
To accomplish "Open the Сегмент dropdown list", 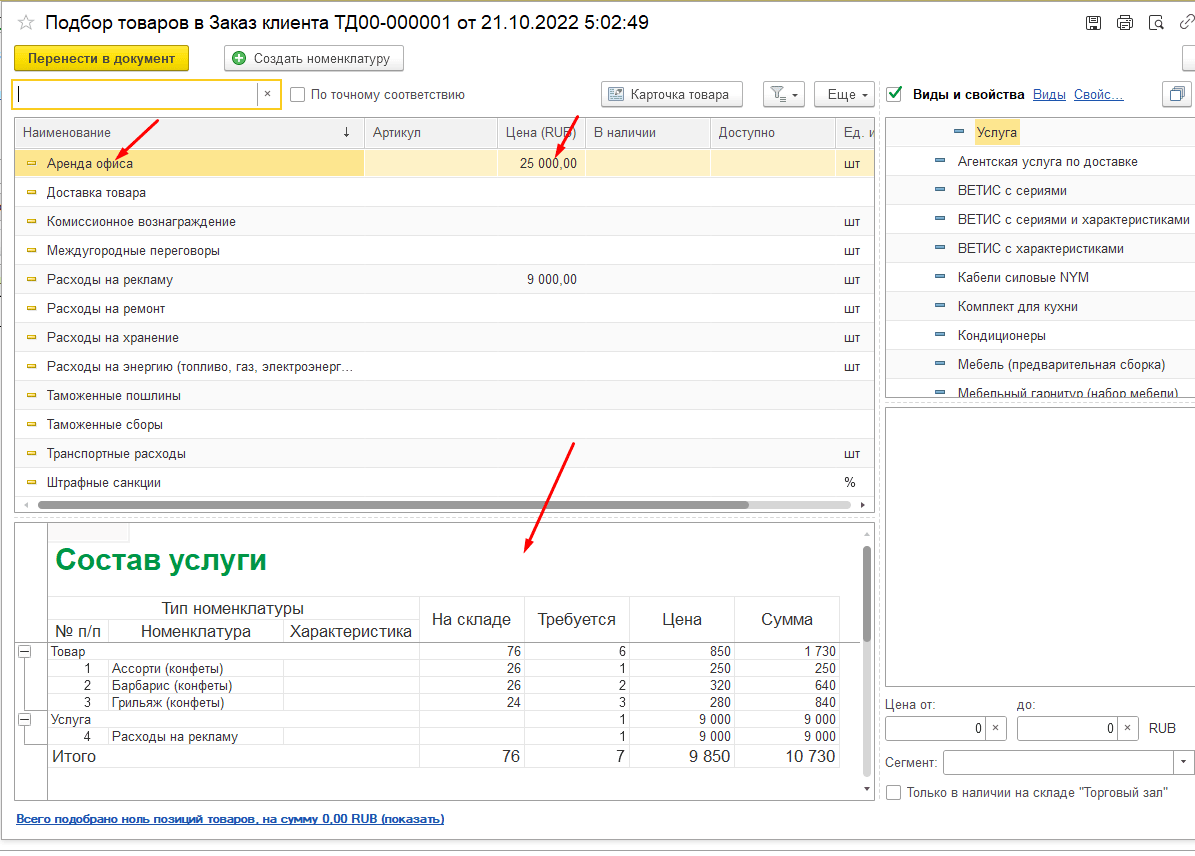I will pyautogui.click(x=1183, y=761).
